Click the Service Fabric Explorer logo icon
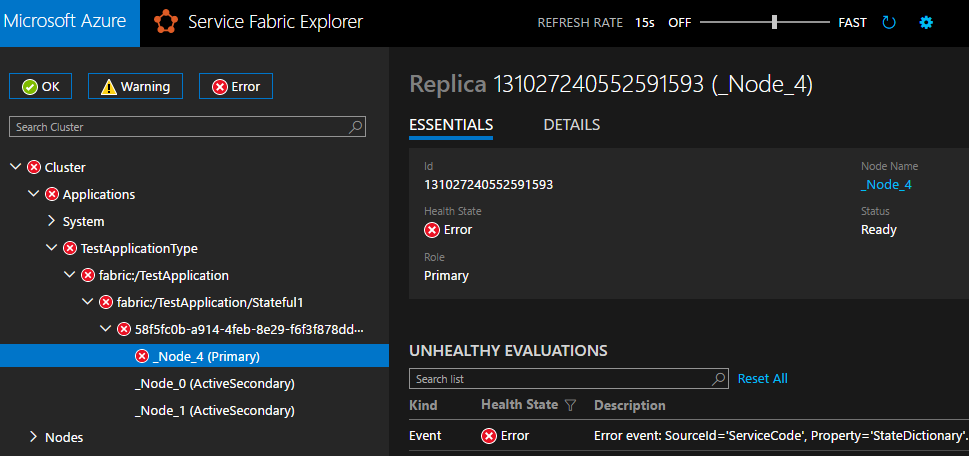The image size is (969, 456). click(166, 22)
